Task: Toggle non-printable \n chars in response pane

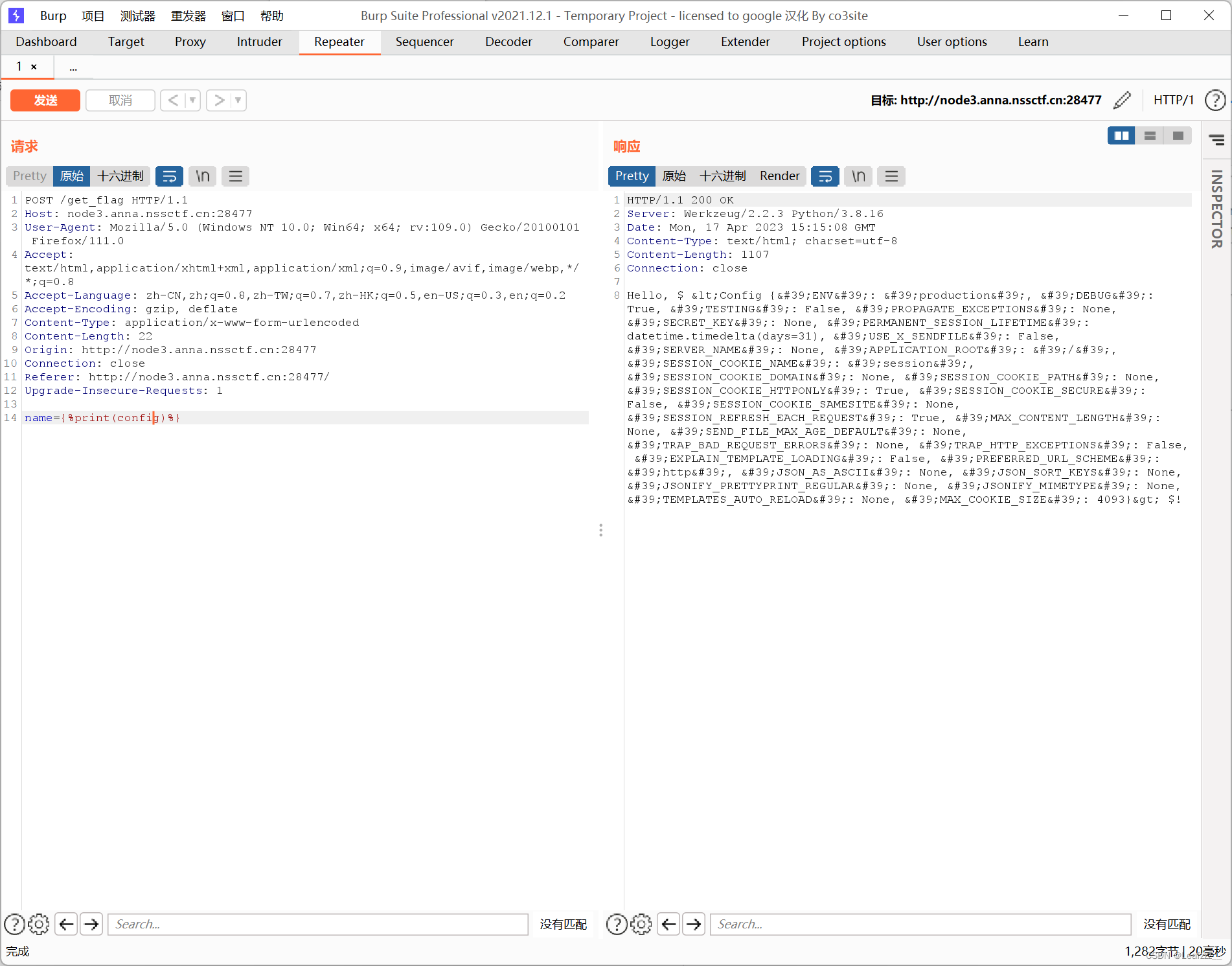Action: (x=858, y=176)
